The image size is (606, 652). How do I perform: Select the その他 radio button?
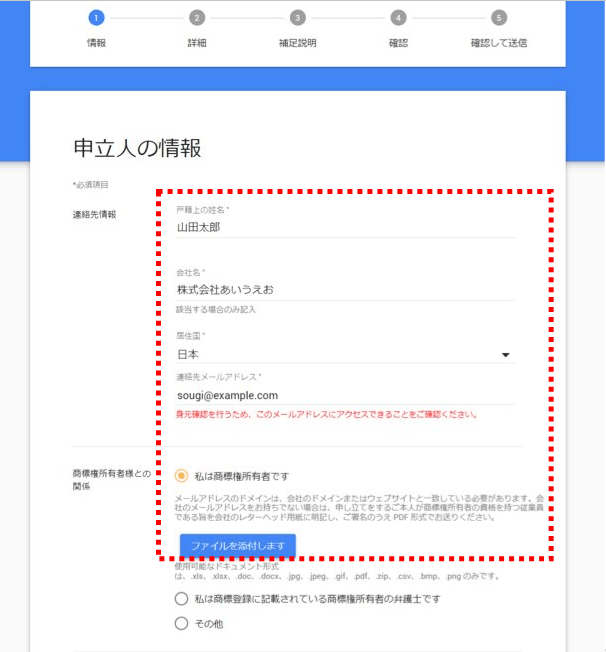(x=181, y=624)
